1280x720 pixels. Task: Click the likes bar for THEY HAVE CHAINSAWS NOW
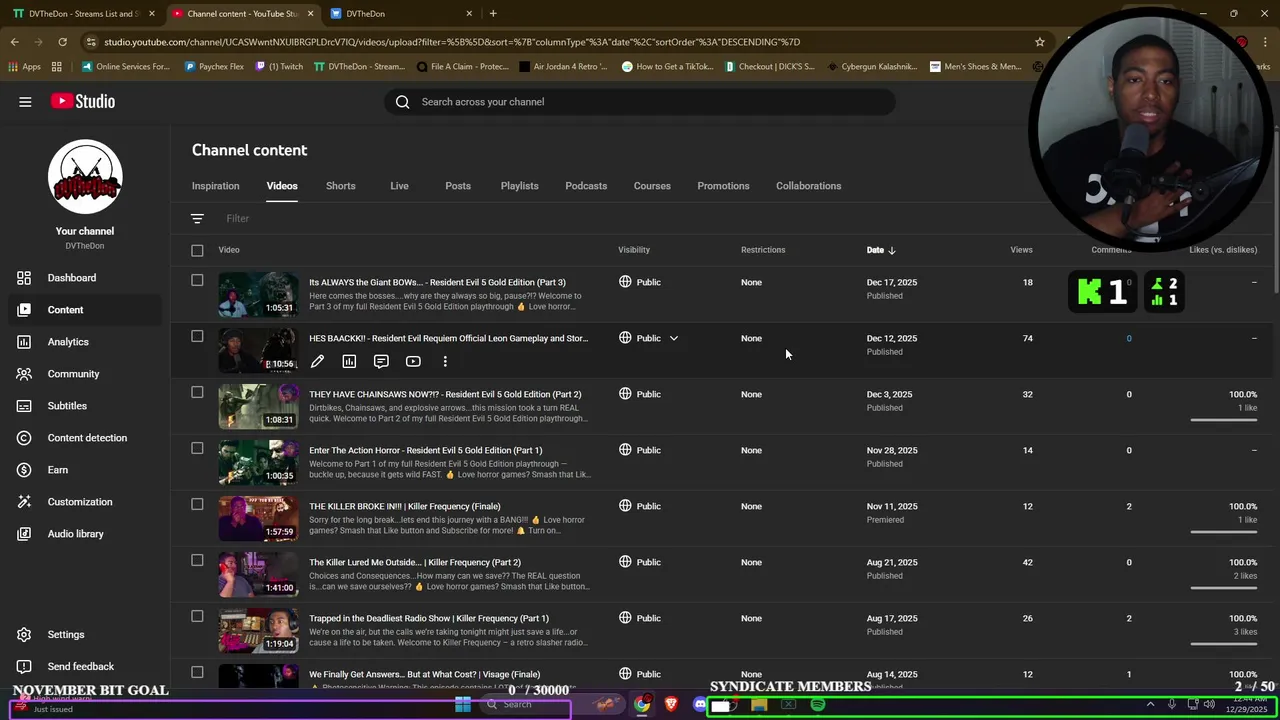point(1223,420)
